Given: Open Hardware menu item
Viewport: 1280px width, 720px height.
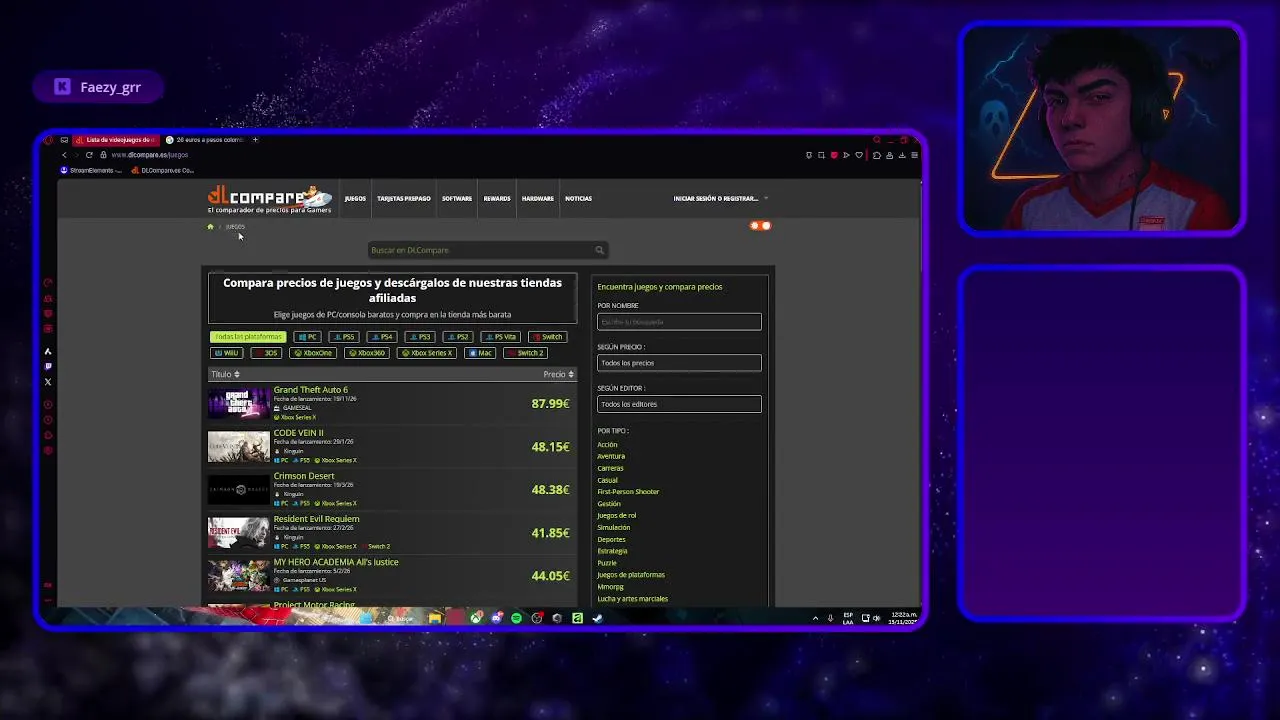Looking at the screenshot, I should coord(537,198).
